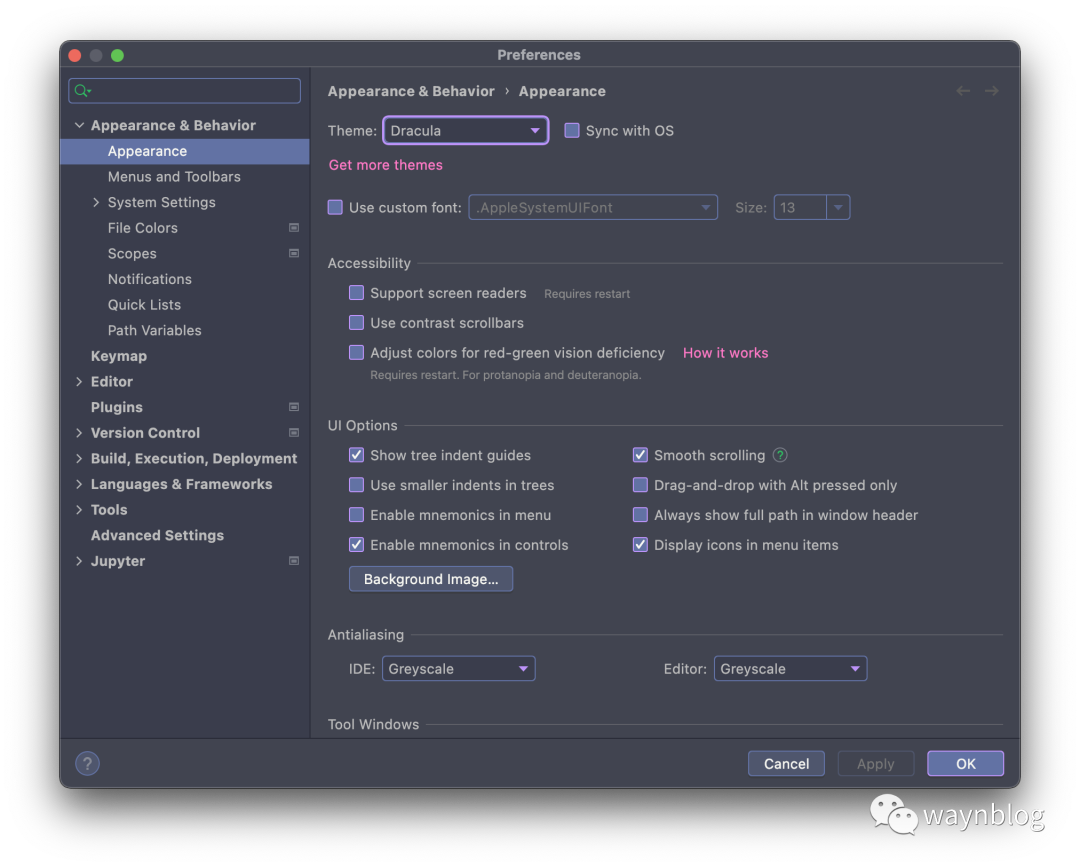Open the Keymap settings page
The height and width of the screenshot is (867, 1080).
pyautogui.click(x=118, y=356)
